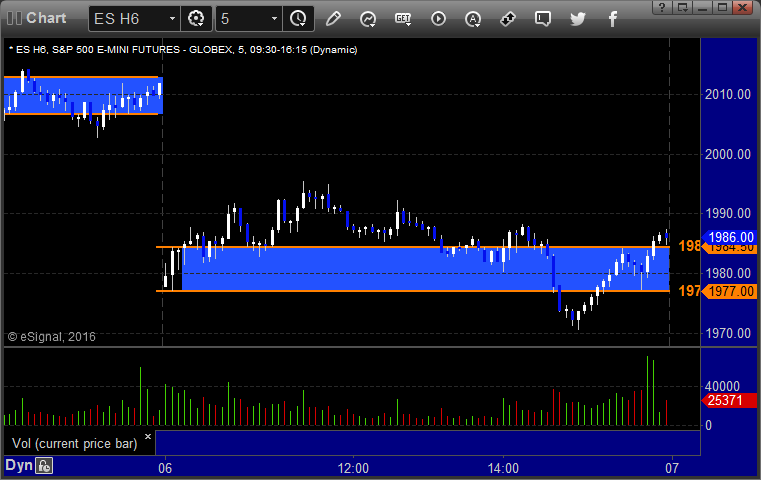This screenshot has height=480, width=761.
Task: Click the Chart window title grip
Action: click(x=14, y=18)
